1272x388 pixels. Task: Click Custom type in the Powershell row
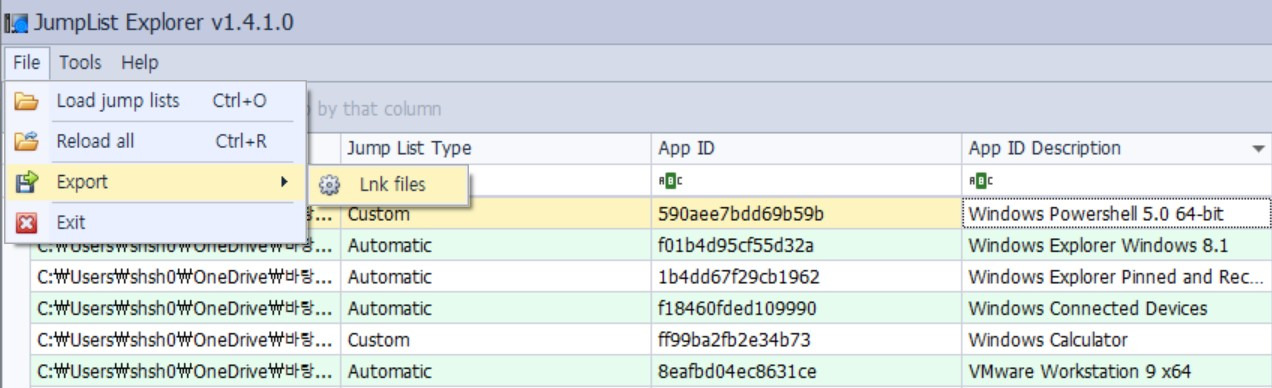(495, 214)
